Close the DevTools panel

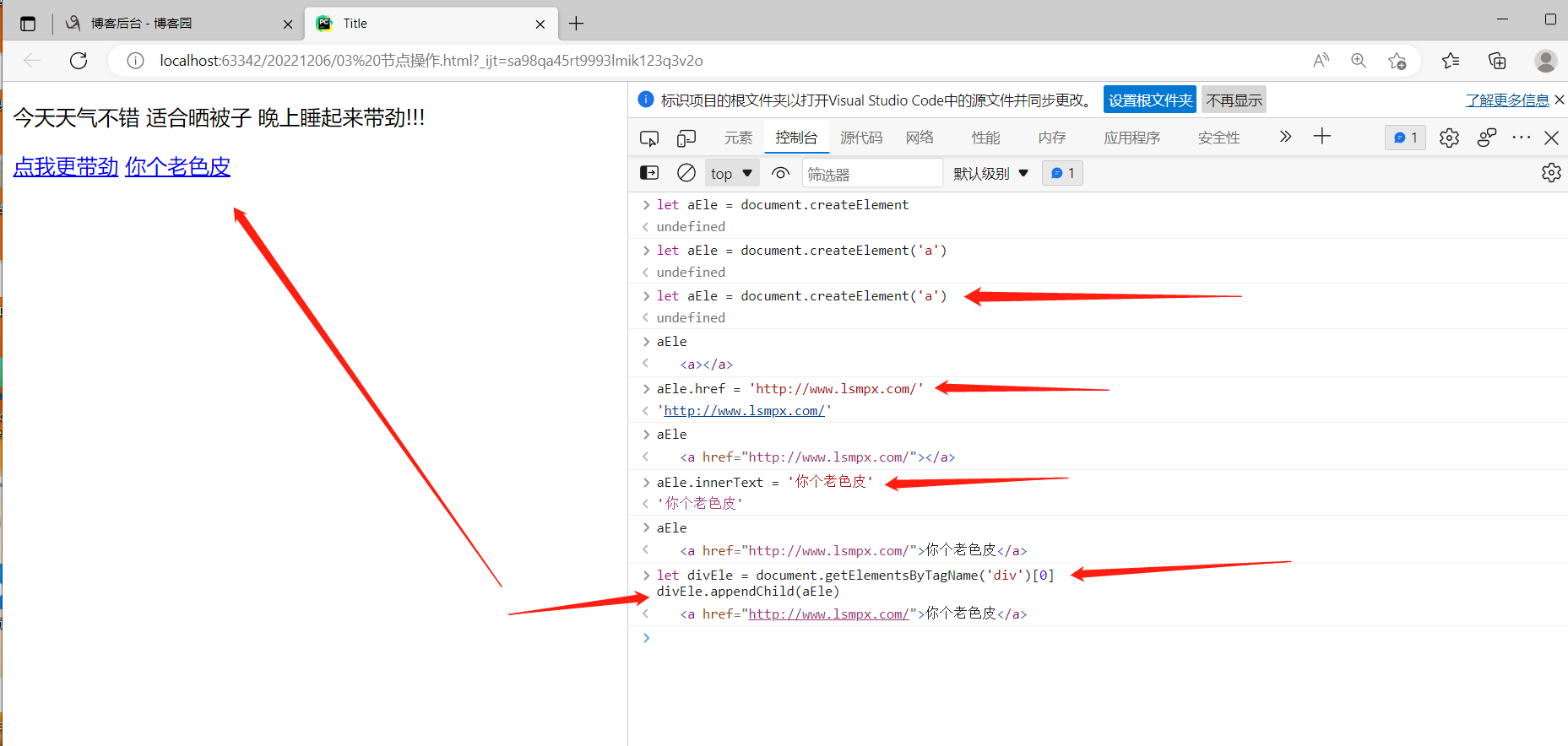point(1552,138)
